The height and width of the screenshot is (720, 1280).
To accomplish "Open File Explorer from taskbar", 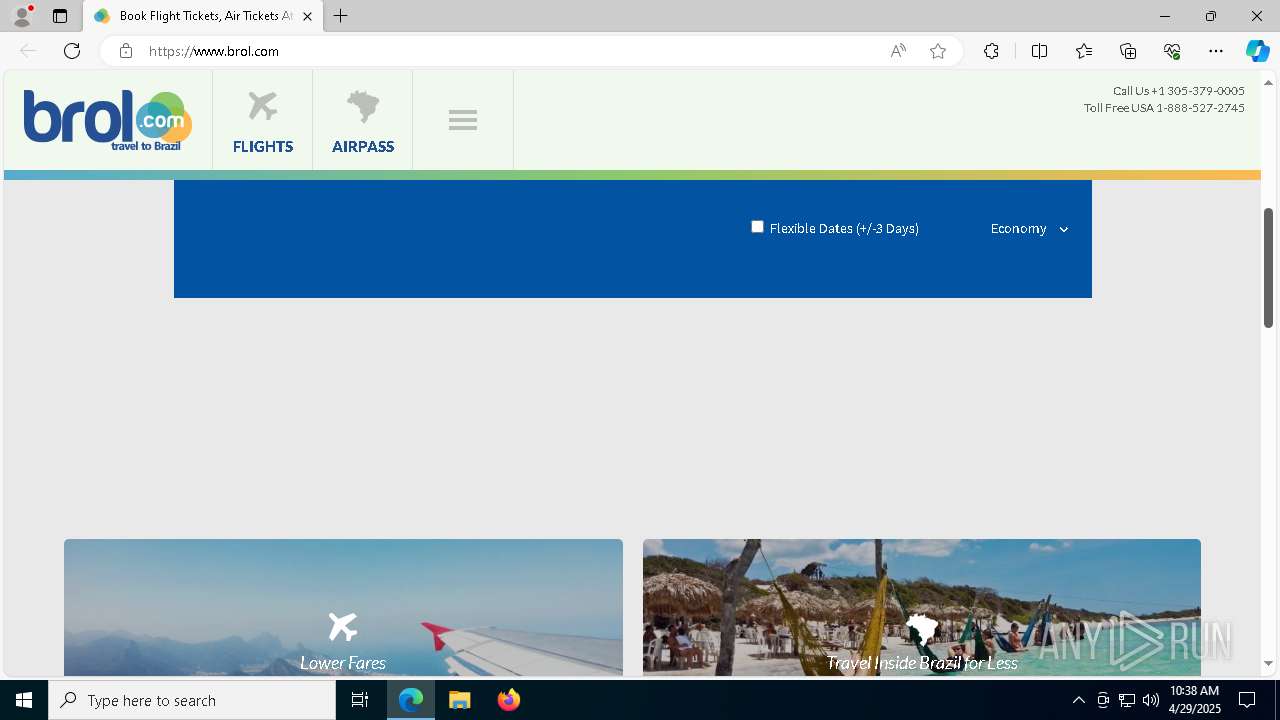I will click(x=459, y=700).
